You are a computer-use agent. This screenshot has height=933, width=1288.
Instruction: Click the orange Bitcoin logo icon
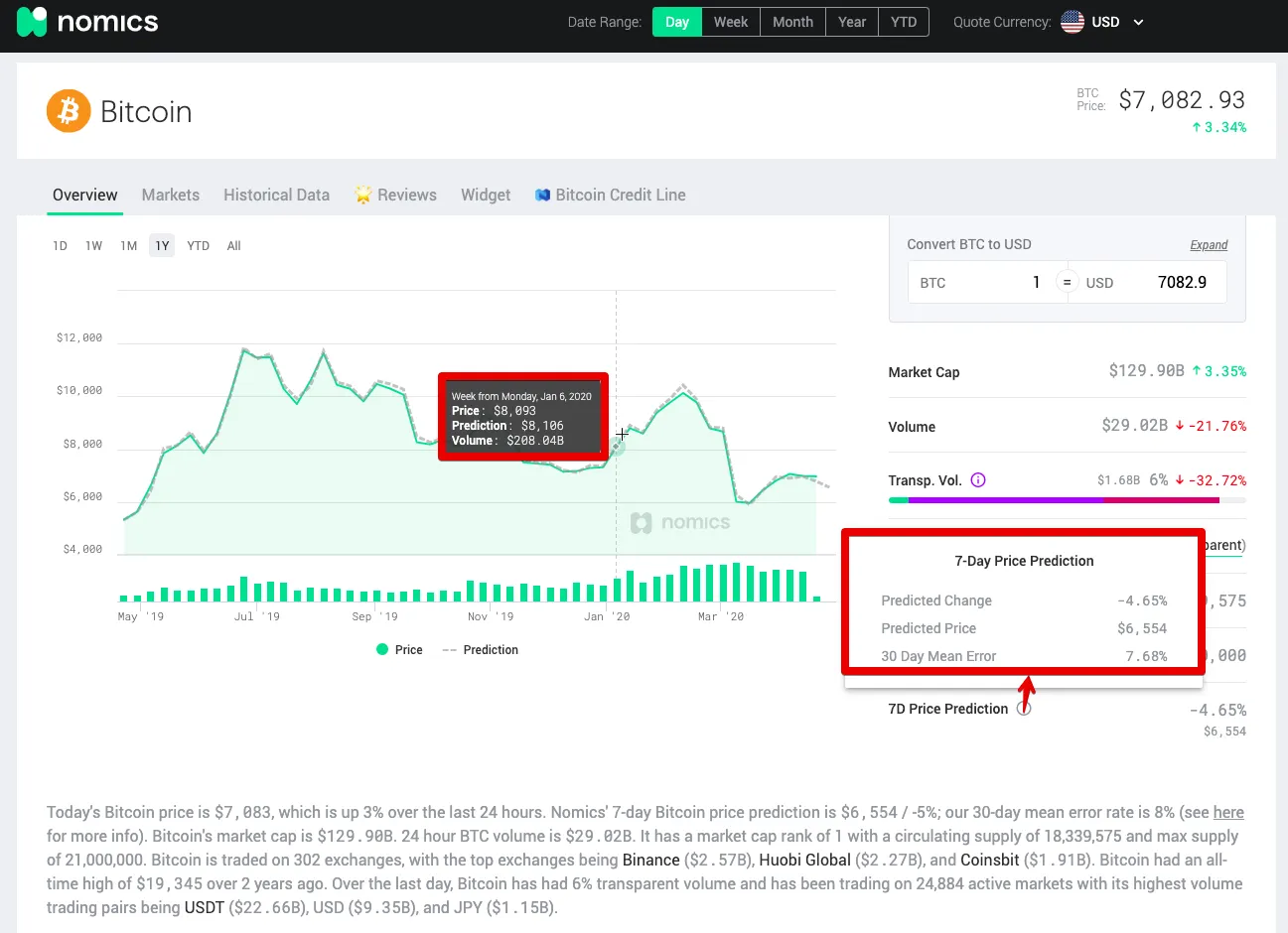(x=69, y=111)
